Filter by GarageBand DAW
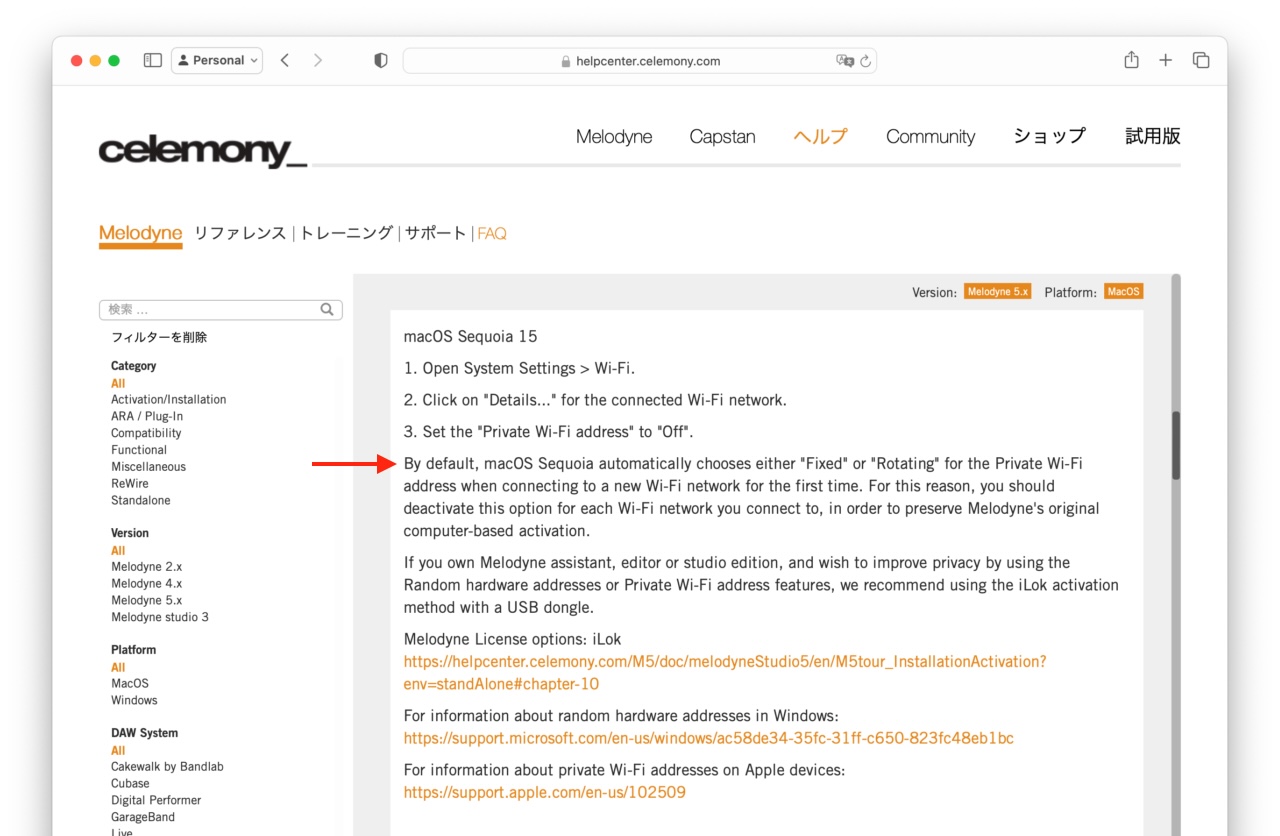Screen dimensions: 1280x836 143,818
